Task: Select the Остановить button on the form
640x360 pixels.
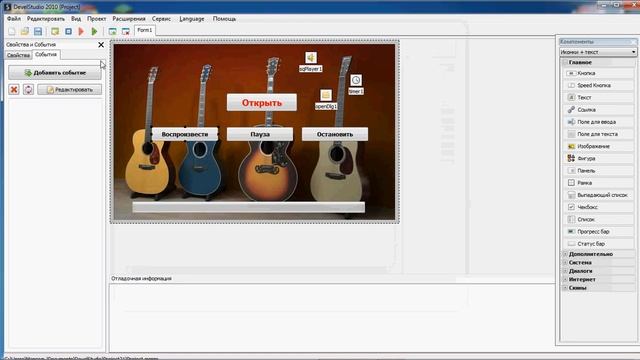Action: [x=335, y=134]
